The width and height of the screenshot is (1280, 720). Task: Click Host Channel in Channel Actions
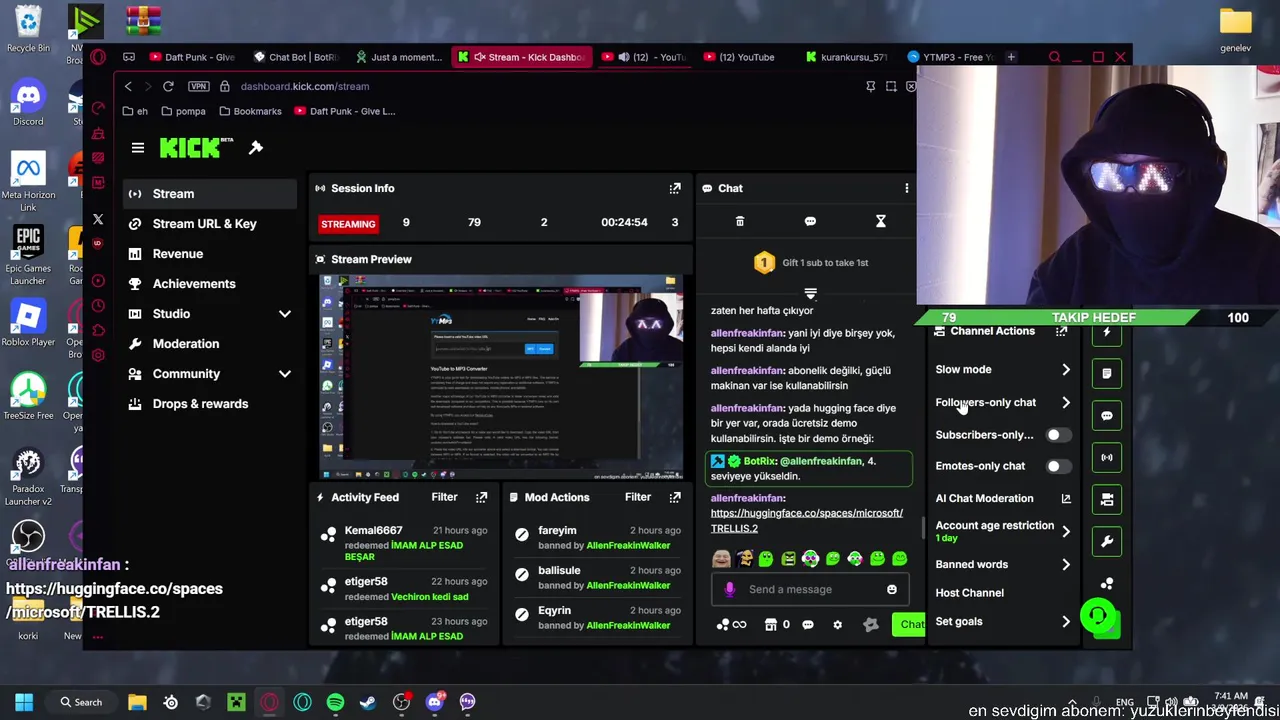pyautogui.click(x=969, y=593)
